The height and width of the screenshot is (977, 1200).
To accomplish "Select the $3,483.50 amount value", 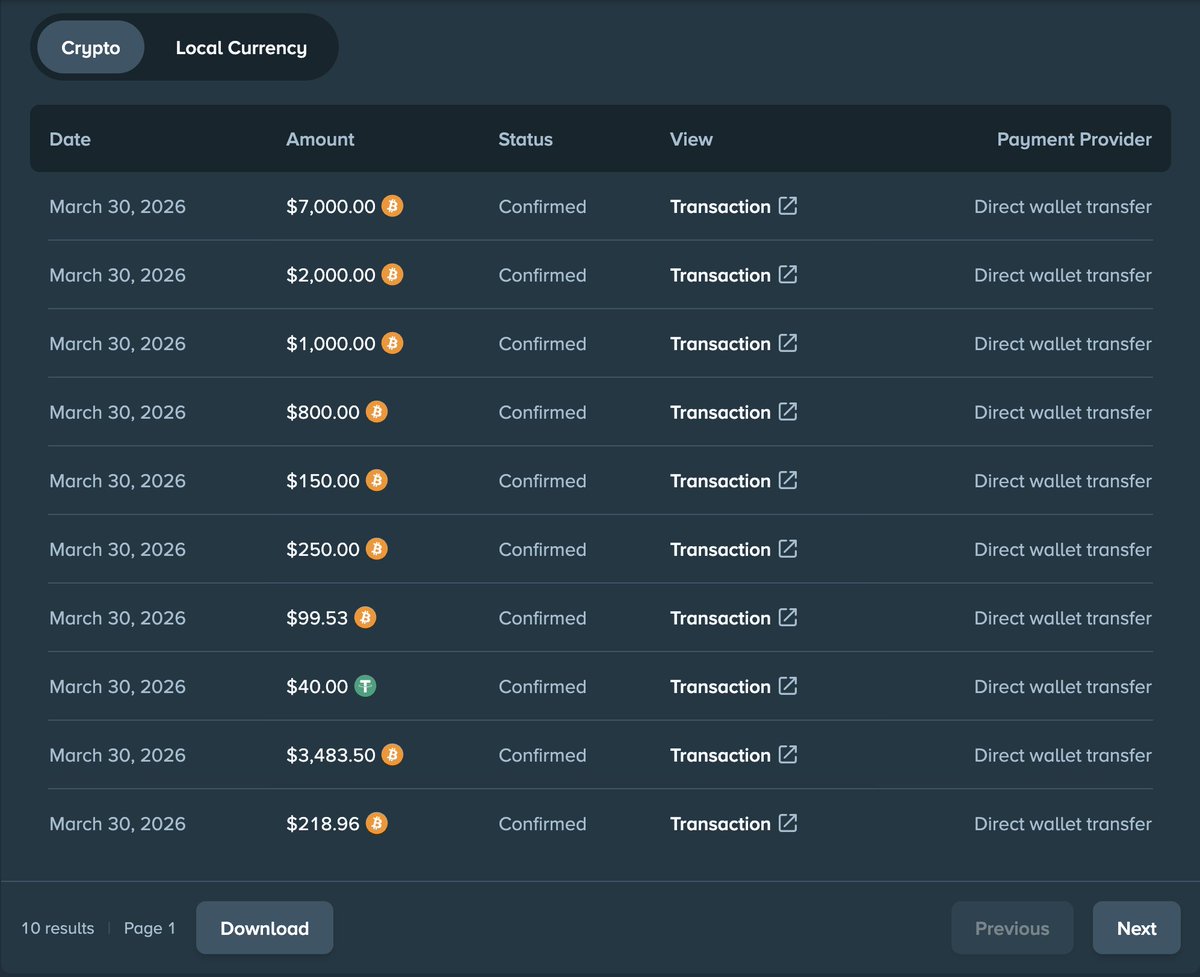I will point(331,755).
